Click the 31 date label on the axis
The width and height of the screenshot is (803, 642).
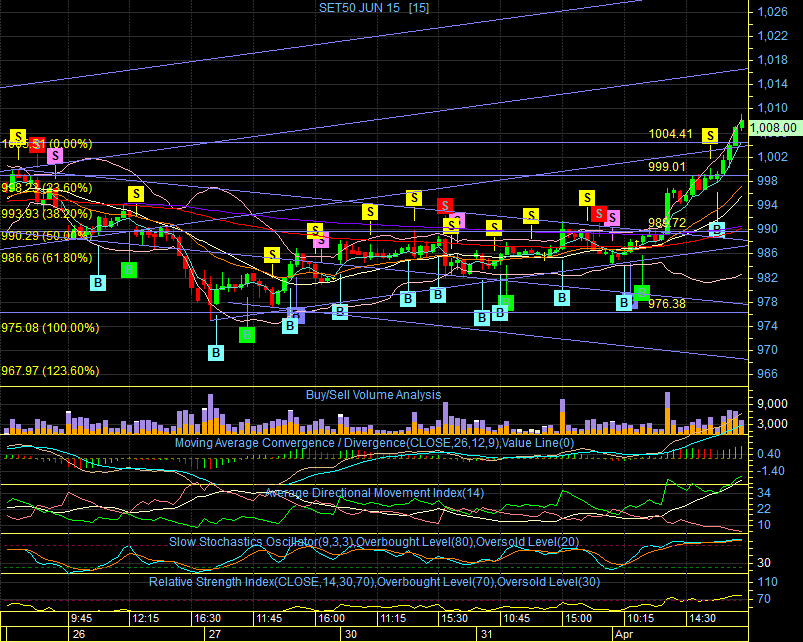pos(487,634)
